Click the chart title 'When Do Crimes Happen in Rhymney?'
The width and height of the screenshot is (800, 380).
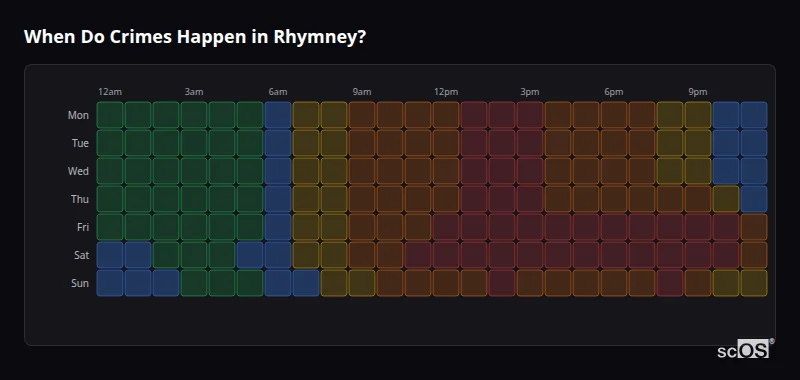click(195, 37)
